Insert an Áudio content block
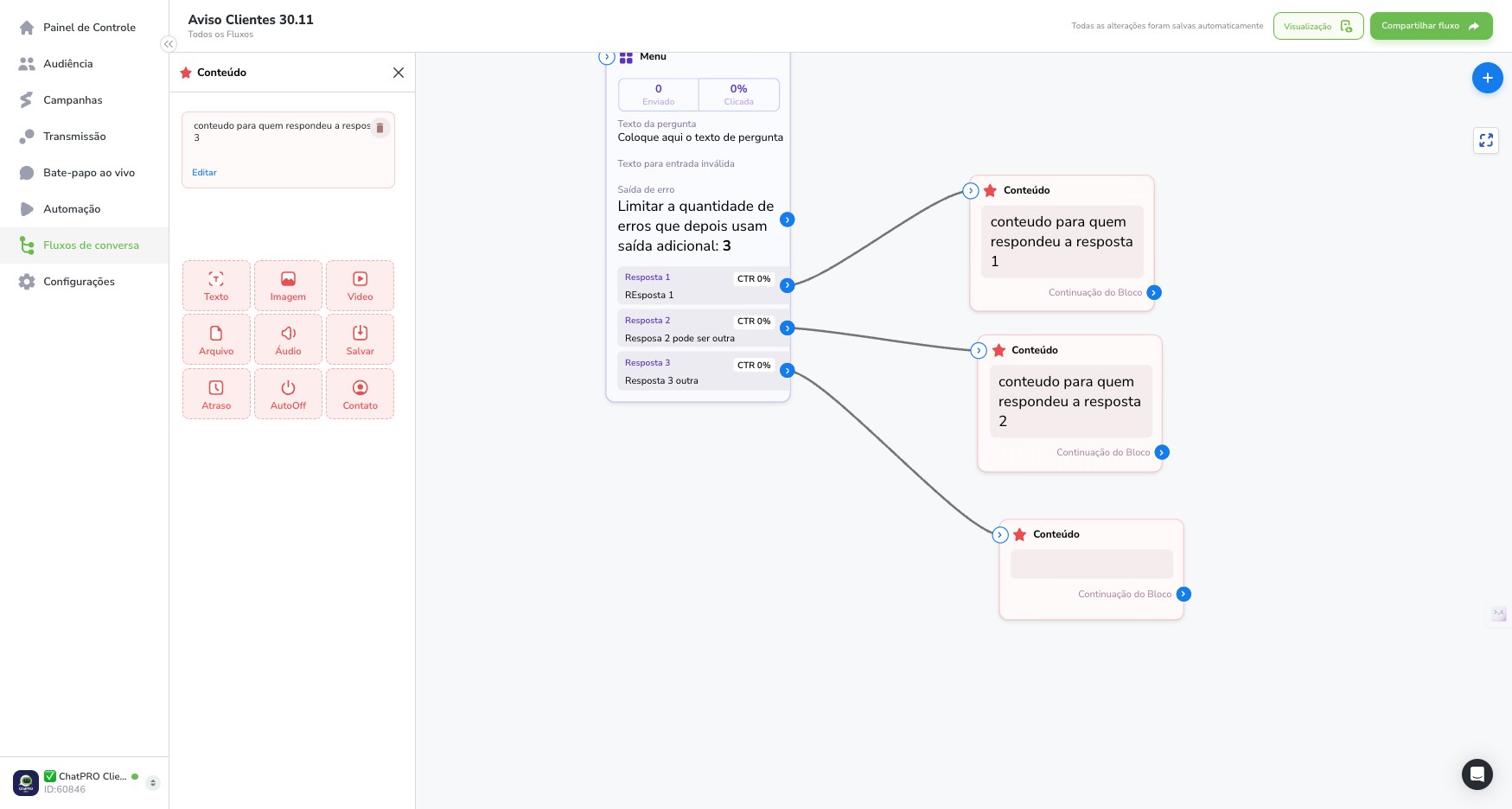The height and width of the screenshot is (809, 1512). click(x=288, y=340)
